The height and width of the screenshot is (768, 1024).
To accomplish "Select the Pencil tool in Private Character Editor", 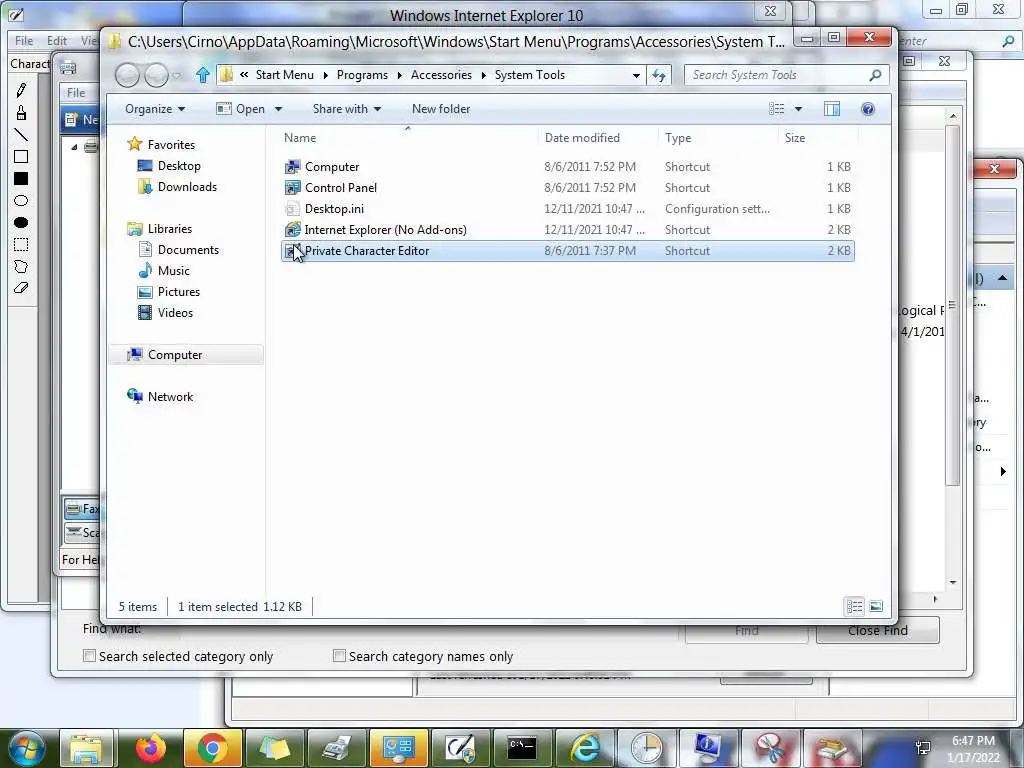I will point(21,90).
